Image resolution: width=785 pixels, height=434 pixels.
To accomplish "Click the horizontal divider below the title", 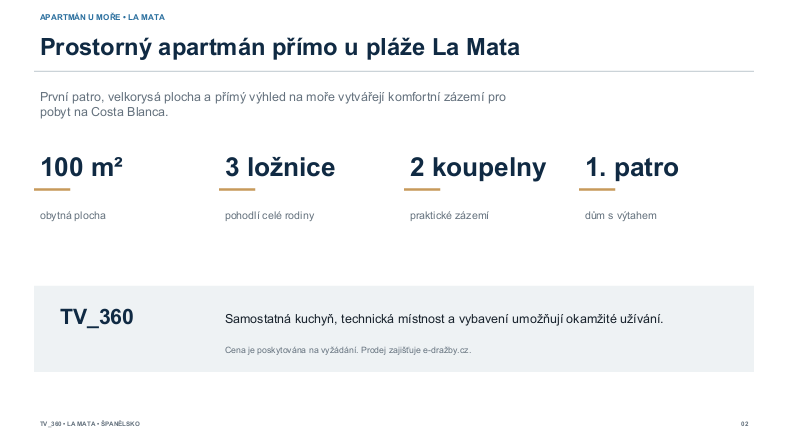I will (394, 72).
